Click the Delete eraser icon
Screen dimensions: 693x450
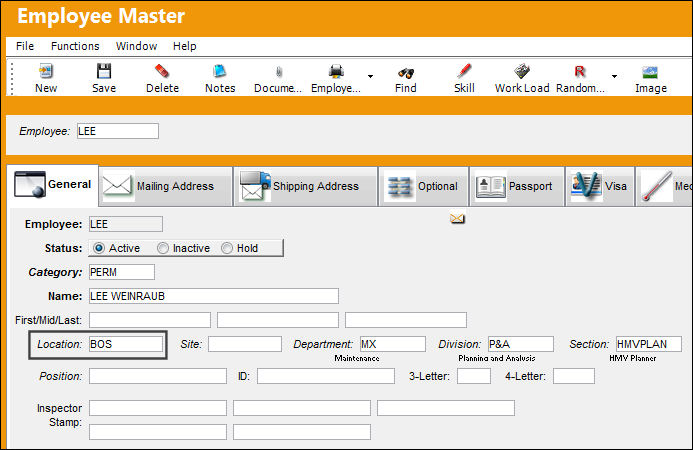coord(162,71)
